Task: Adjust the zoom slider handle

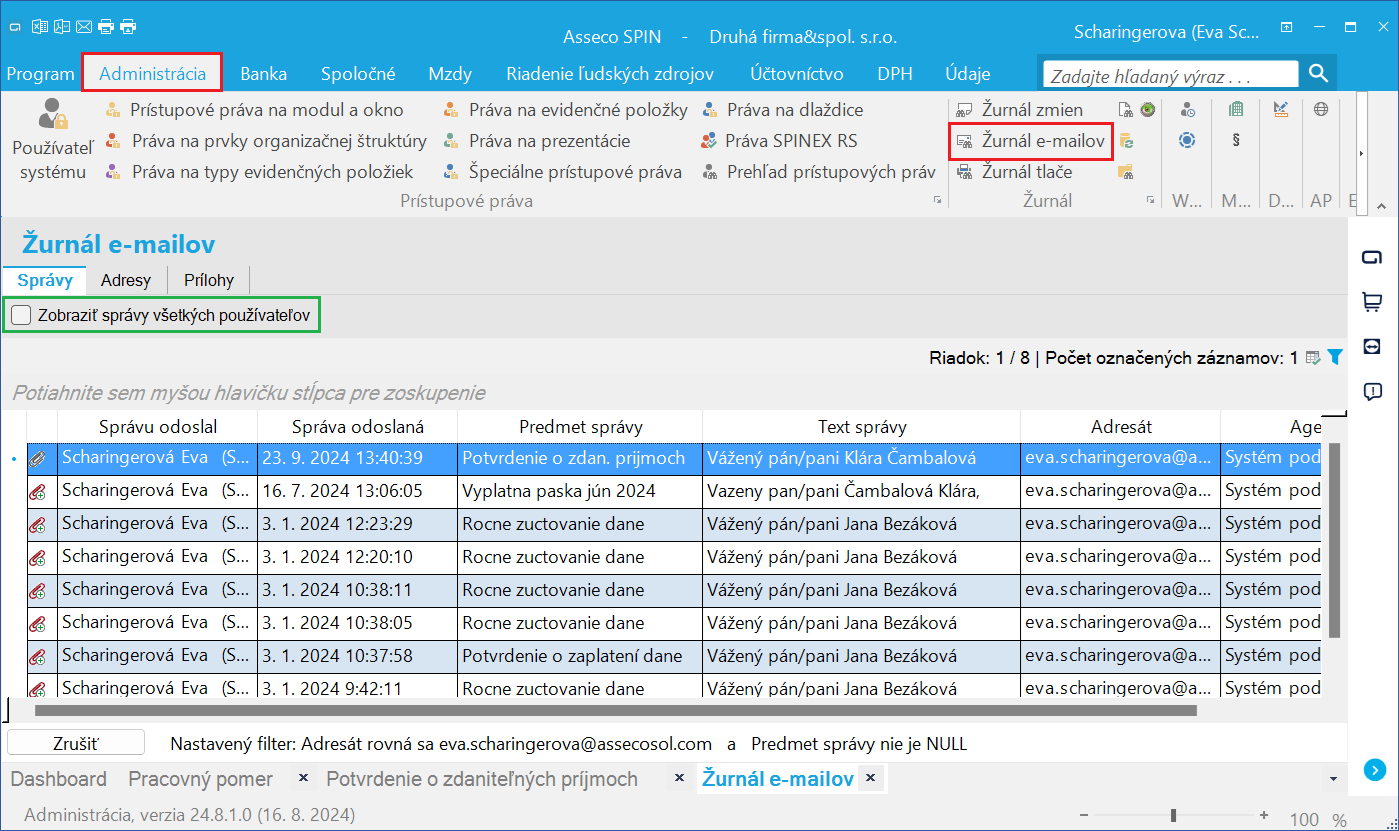Action: pyautogui.click(x=1173, y=815)
